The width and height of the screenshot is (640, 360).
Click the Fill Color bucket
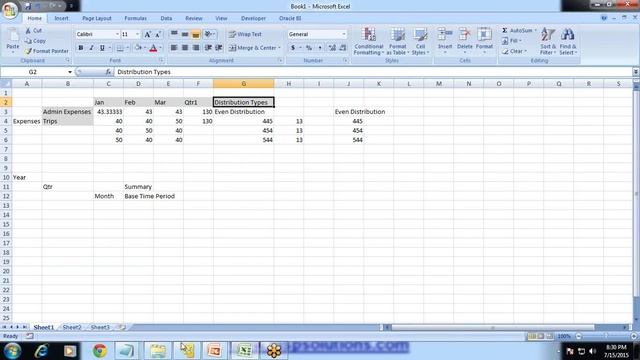pos(138,48)
